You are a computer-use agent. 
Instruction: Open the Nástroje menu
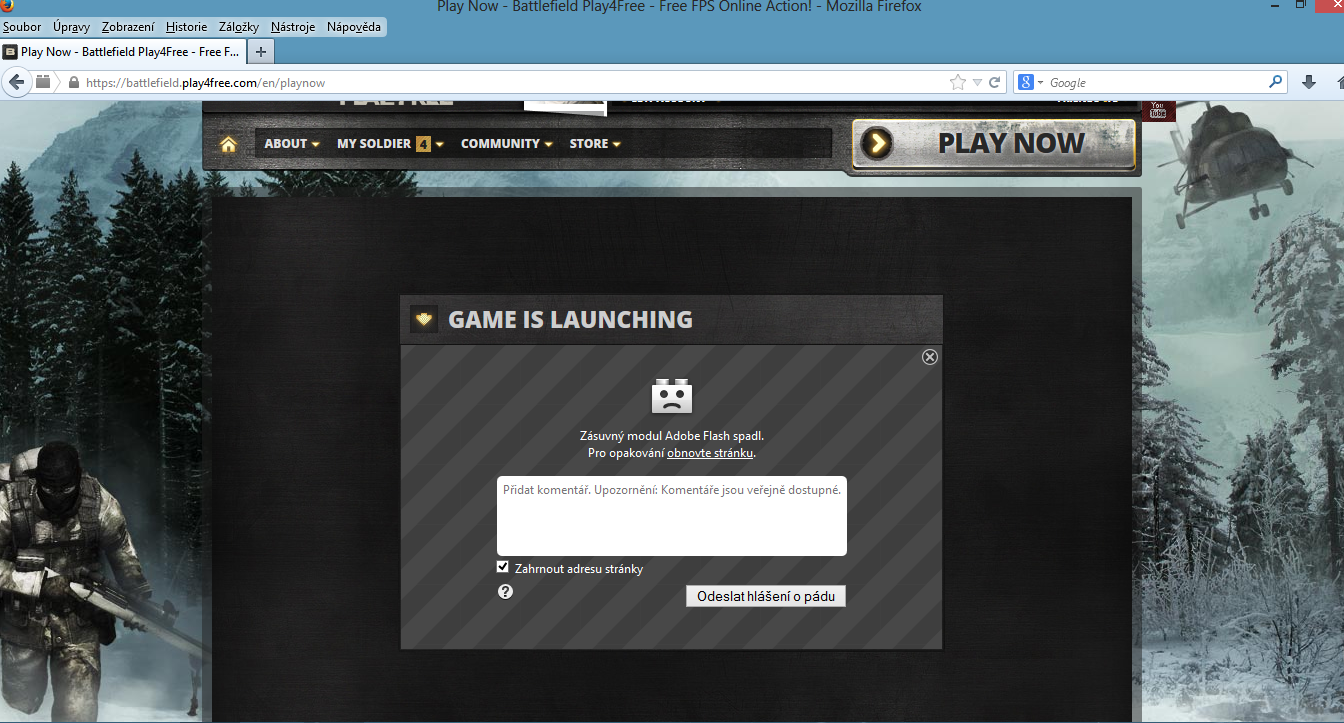295,27
